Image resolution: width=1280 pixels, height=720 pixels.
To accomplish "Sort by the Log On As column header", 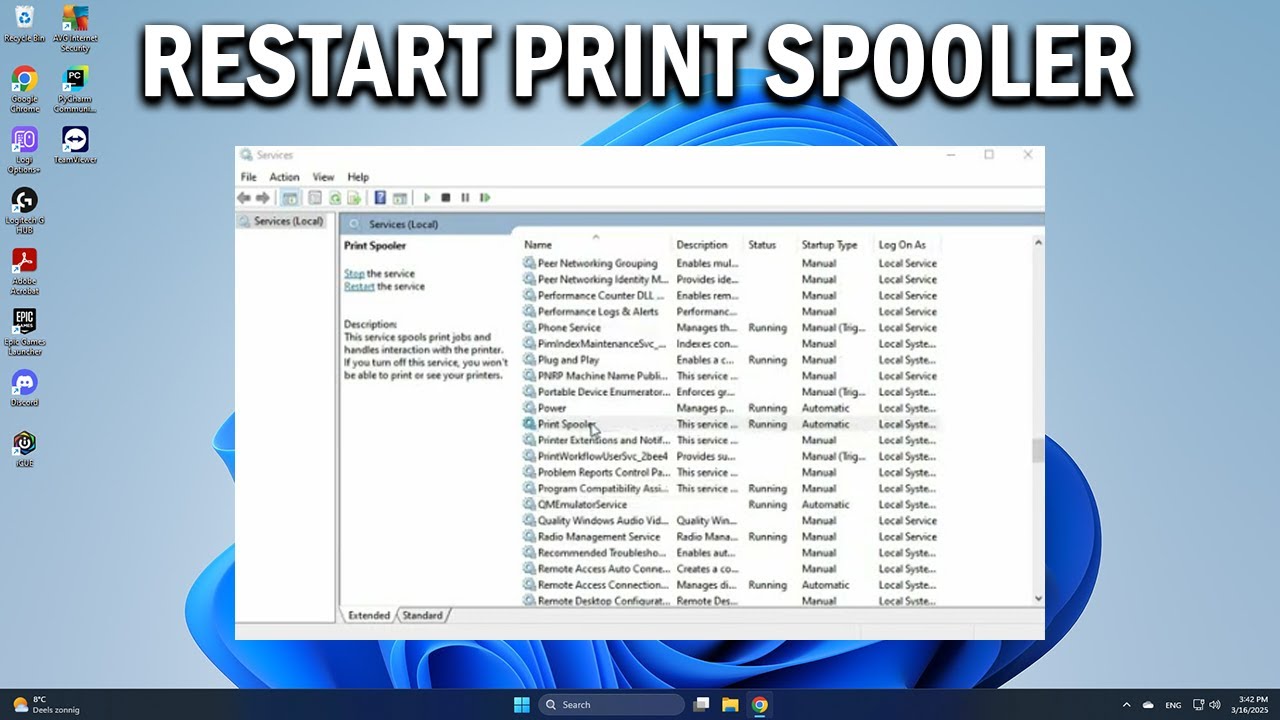I will (x=908, y=244).
